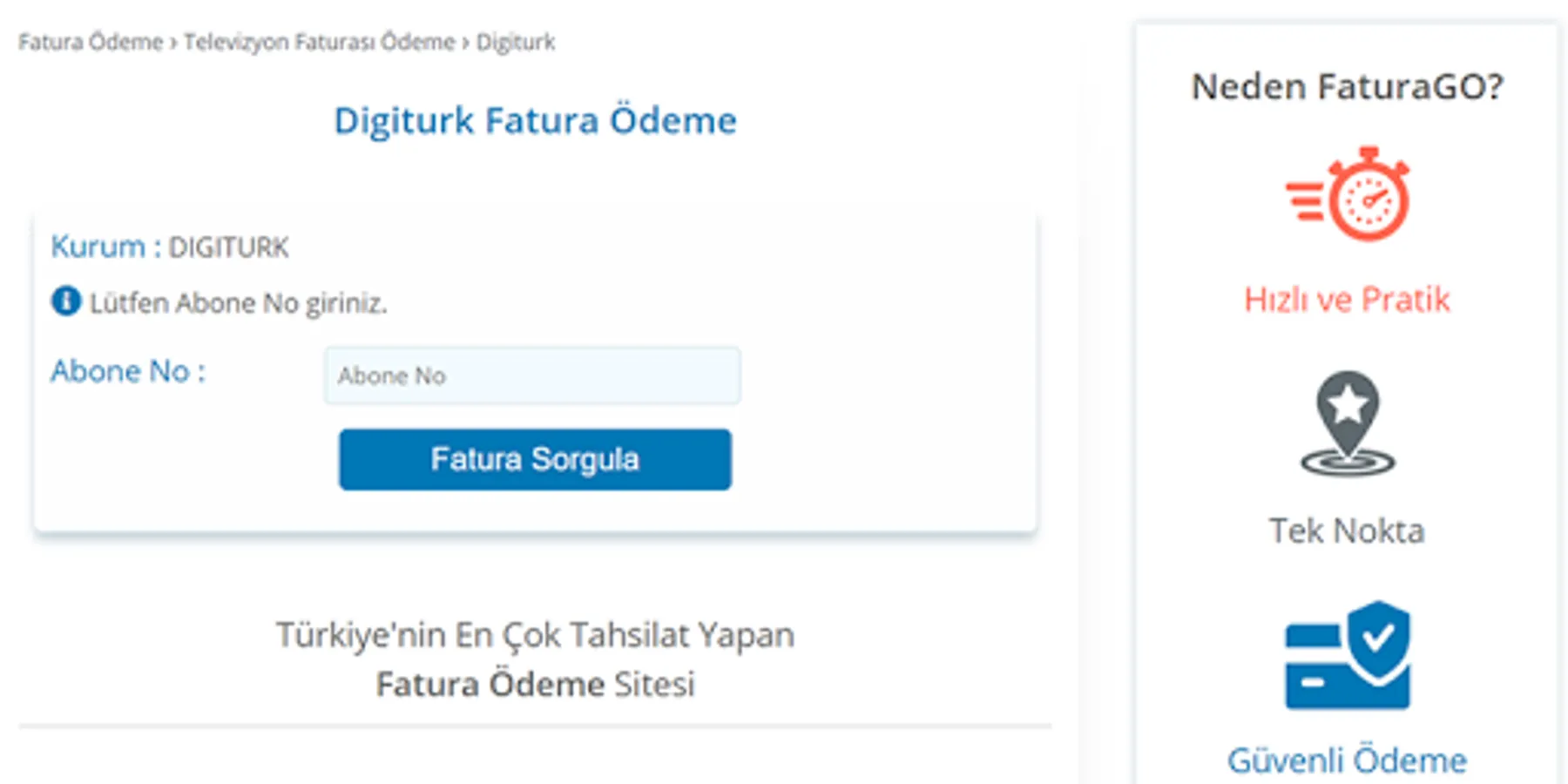Click the blue secure payment shield icon
Screen dimensions: 1568x784
[x=1348, y=655]
